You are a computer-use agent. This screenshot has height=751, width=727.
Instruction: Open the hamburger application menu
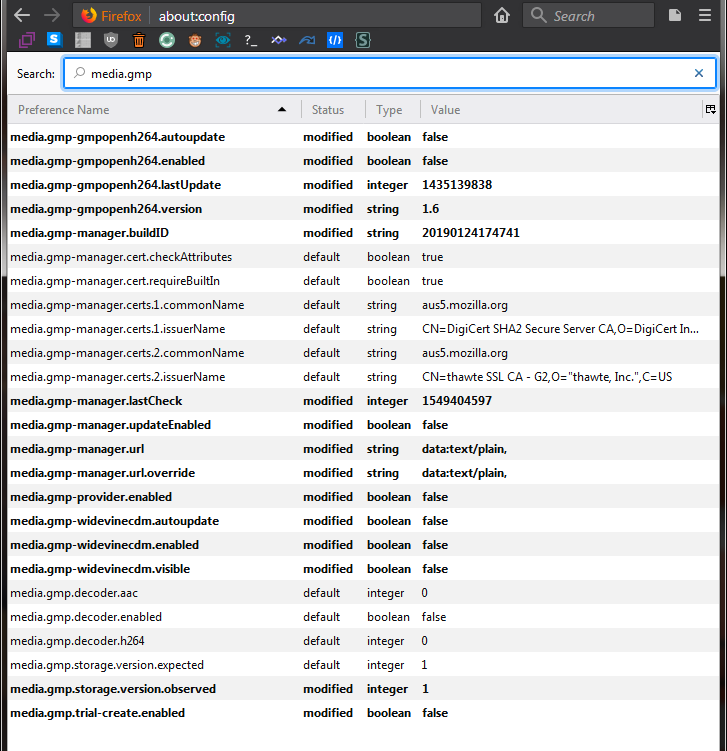click(704, 15)
